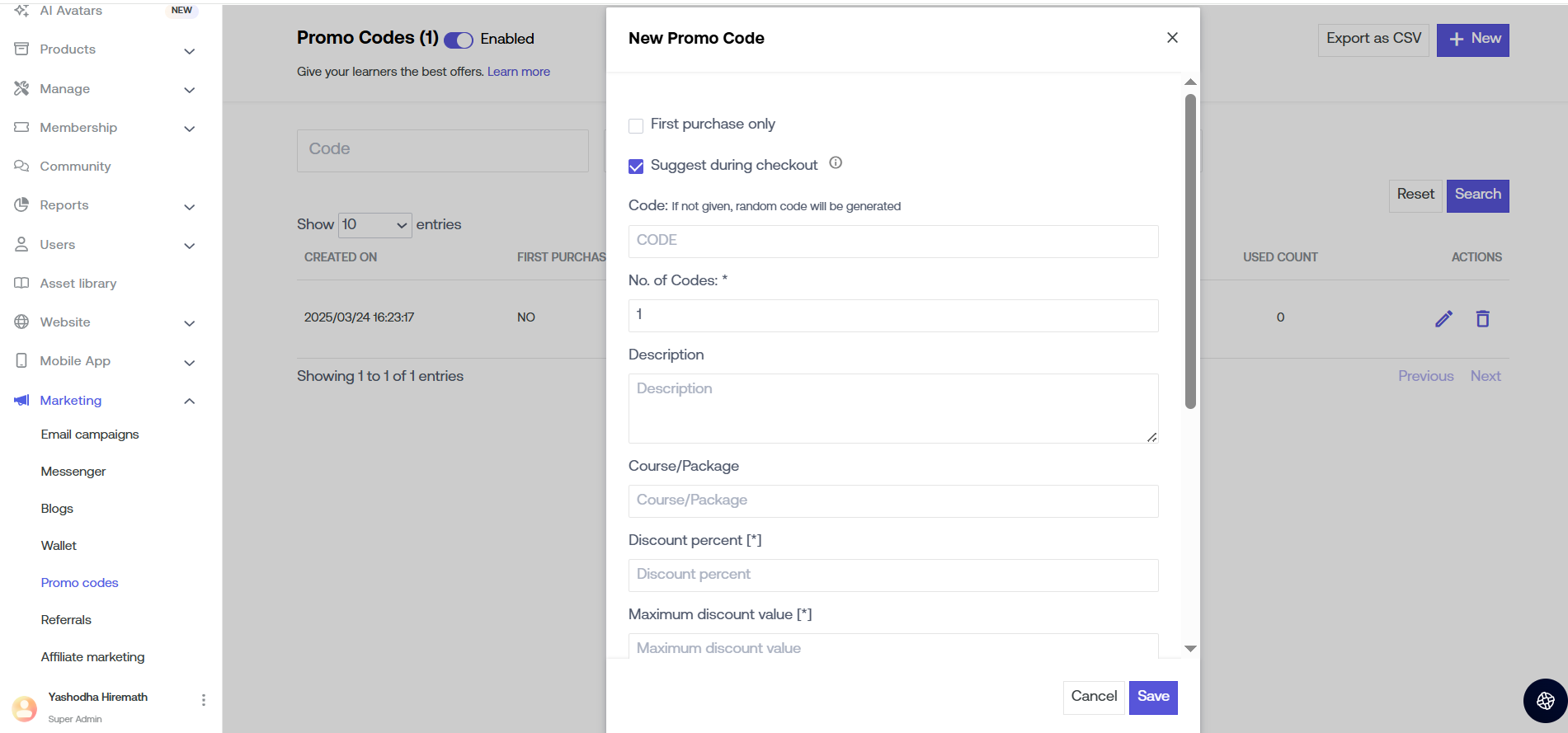Open the help widget icon at bottom right
The image size is (1568, 733).
tap(1545, 701)
